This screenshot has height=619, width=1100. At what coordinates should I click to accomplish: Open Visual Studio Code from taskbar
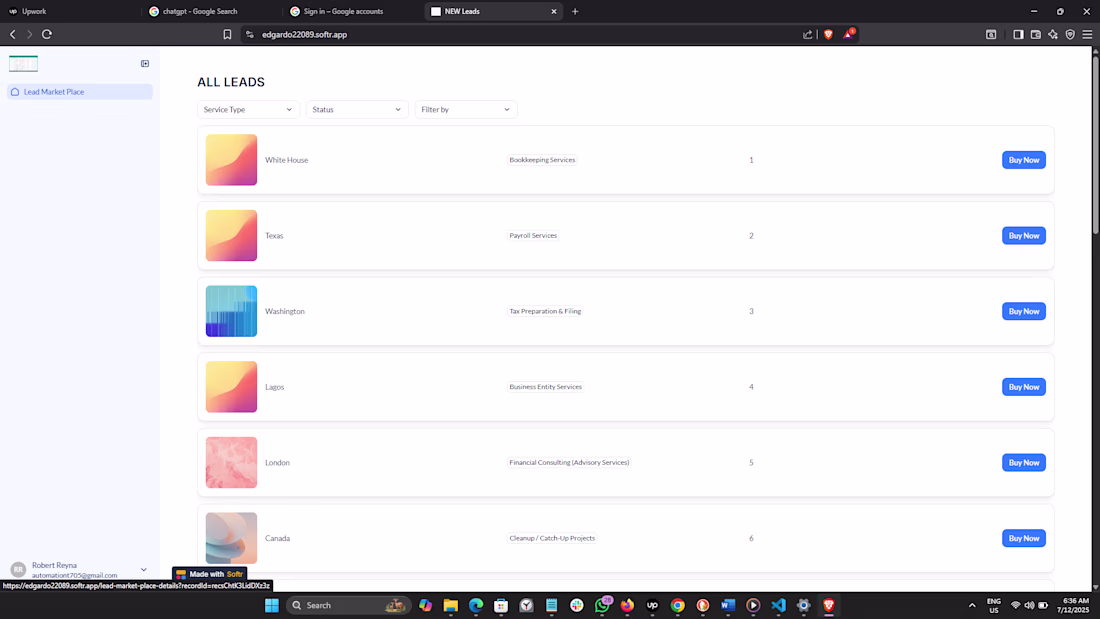tap(778, 605)
